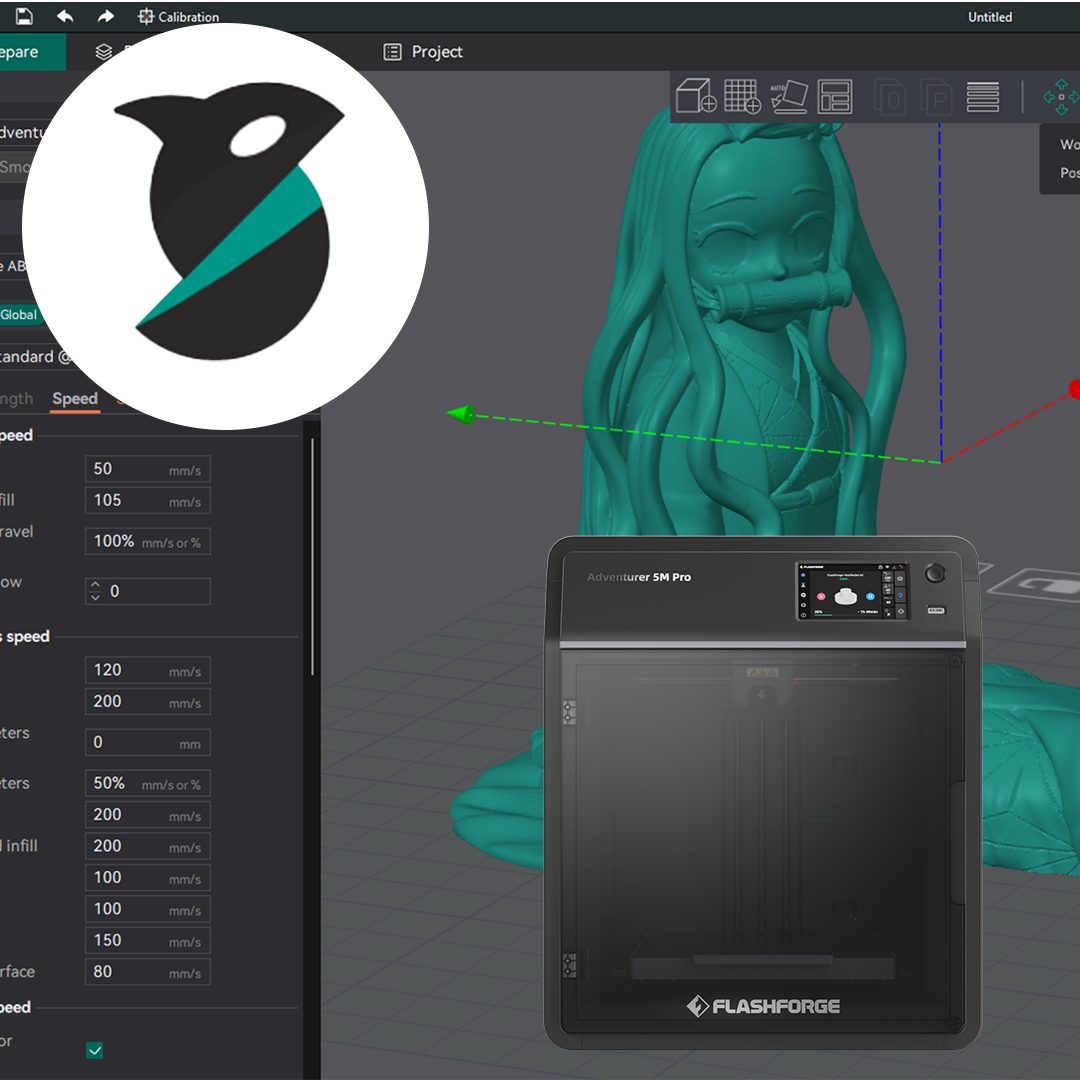The height and width of the screenshot is (1080, 1080).
Task: Click the Variable layer height icon
Action: pos(983,96)
